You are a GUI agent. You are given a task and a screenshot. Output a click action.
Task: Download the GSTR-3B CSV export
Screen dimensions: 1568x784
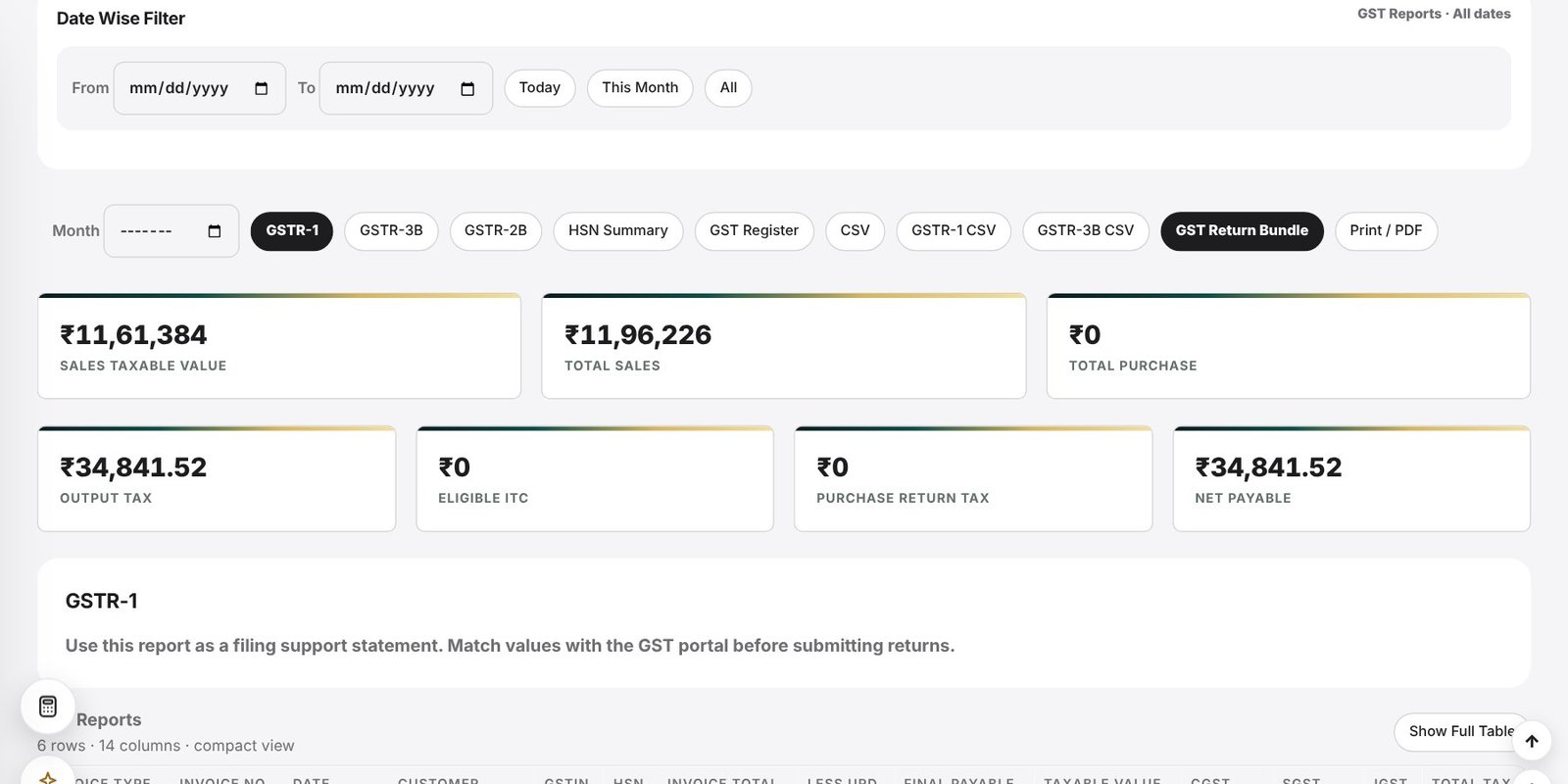(1086, 231)
